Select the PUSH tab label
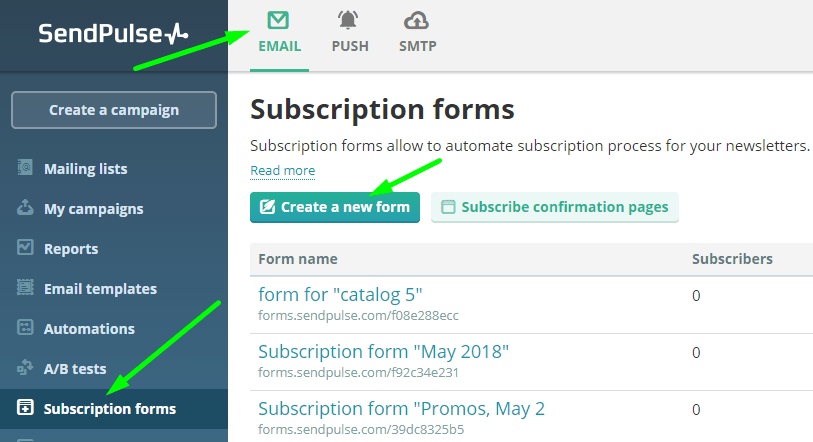The height and width of the screenshot is (442, 813). click(350, 46)
